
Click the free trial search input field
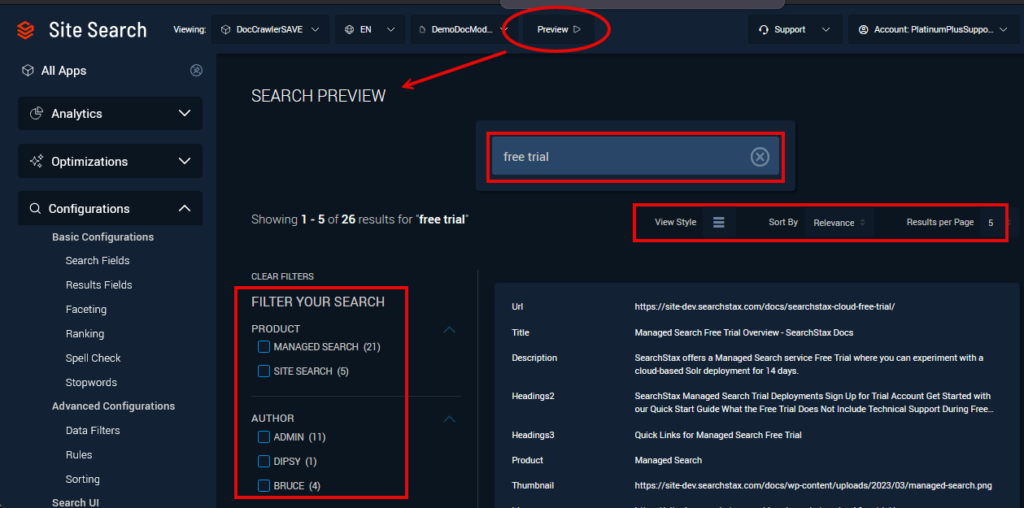tap(615, 157)
